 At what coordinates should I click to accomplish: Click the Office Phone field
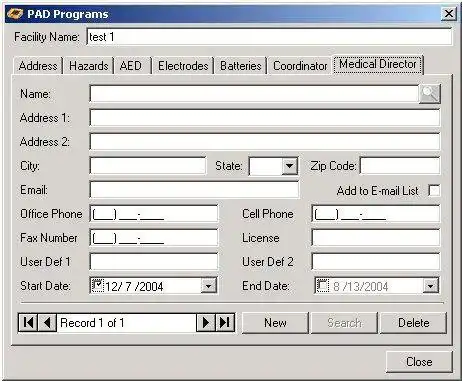coord(154,214)
